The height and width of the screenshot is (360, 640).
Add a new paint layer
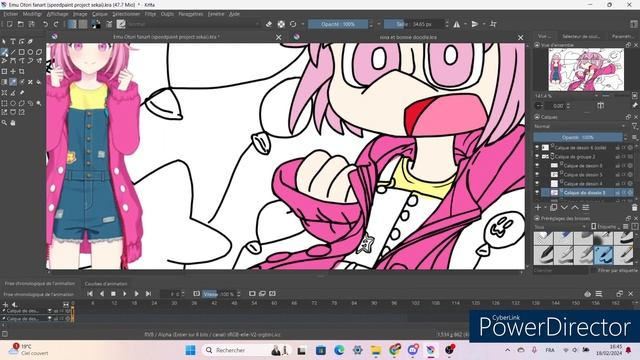pos(538,208)
